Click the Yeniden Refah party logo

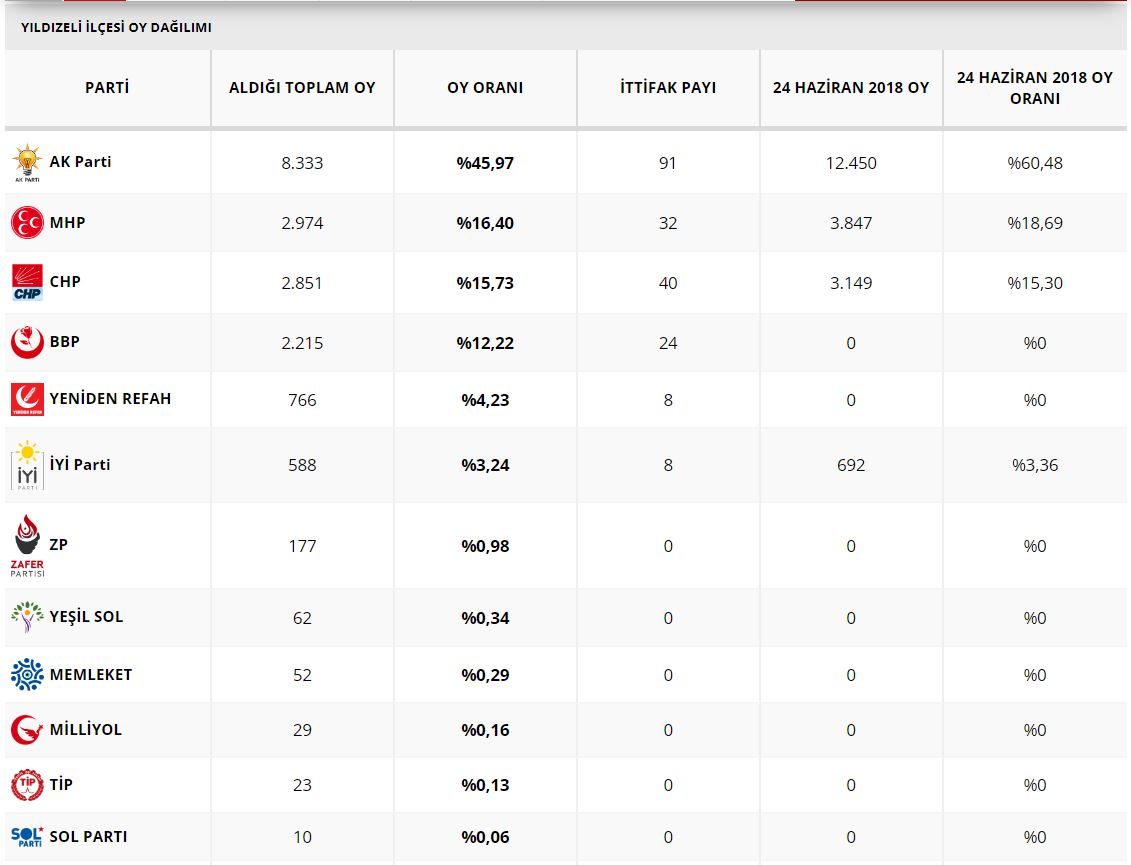[x=27, y=399]
